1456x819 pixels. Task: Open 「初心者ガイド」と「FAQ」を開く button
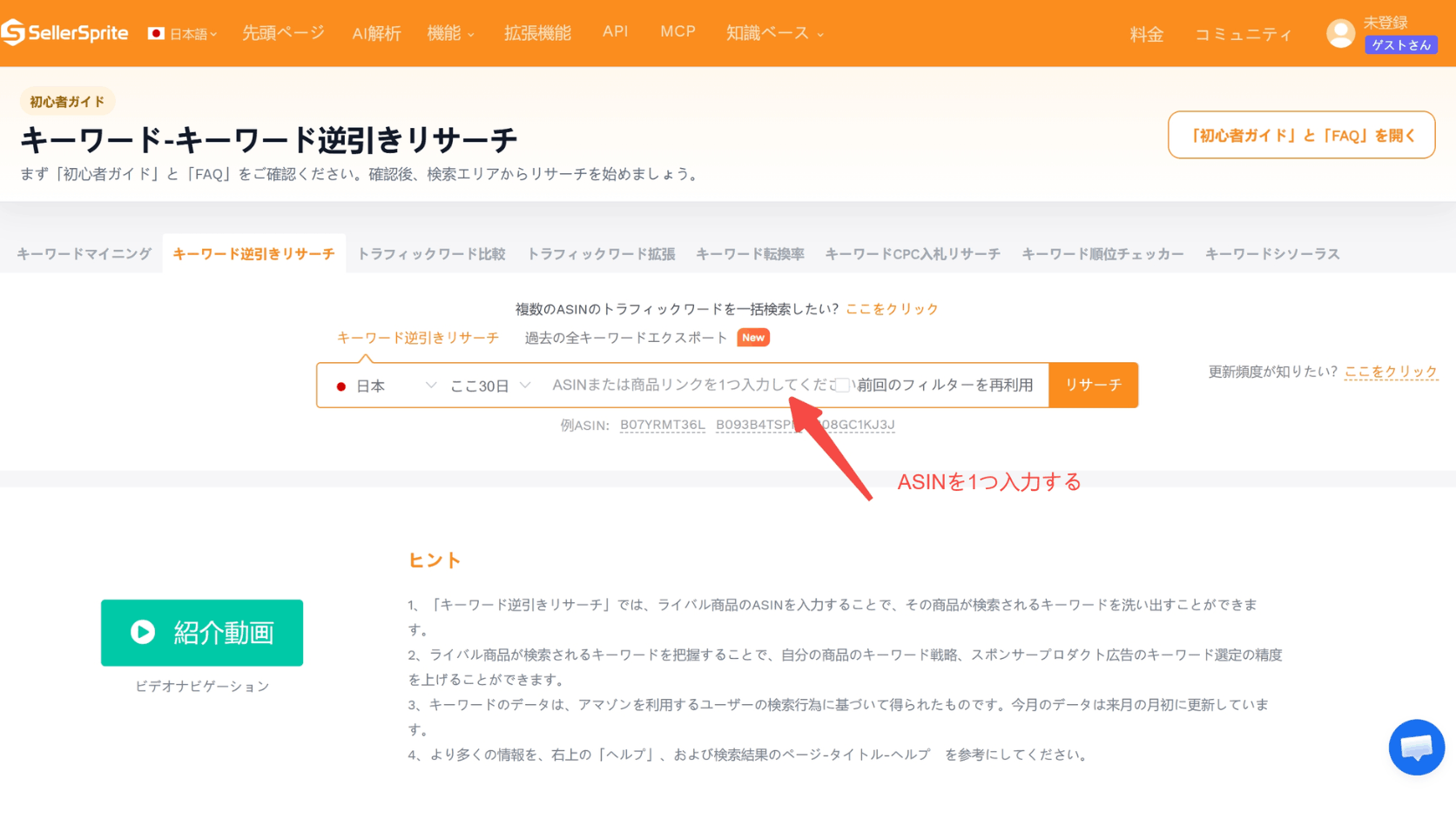click(x=1301, y=135)
